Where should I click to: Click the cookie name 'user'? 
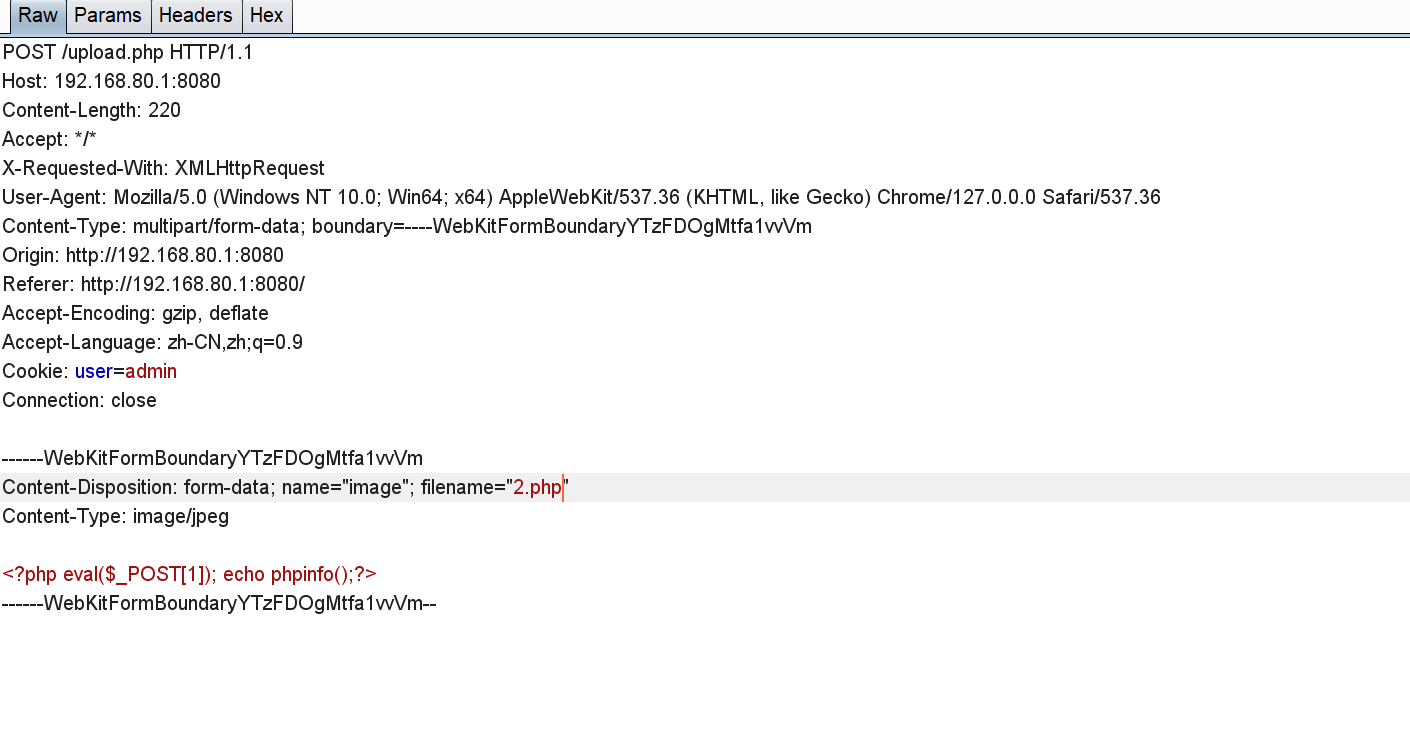point(93,371)
